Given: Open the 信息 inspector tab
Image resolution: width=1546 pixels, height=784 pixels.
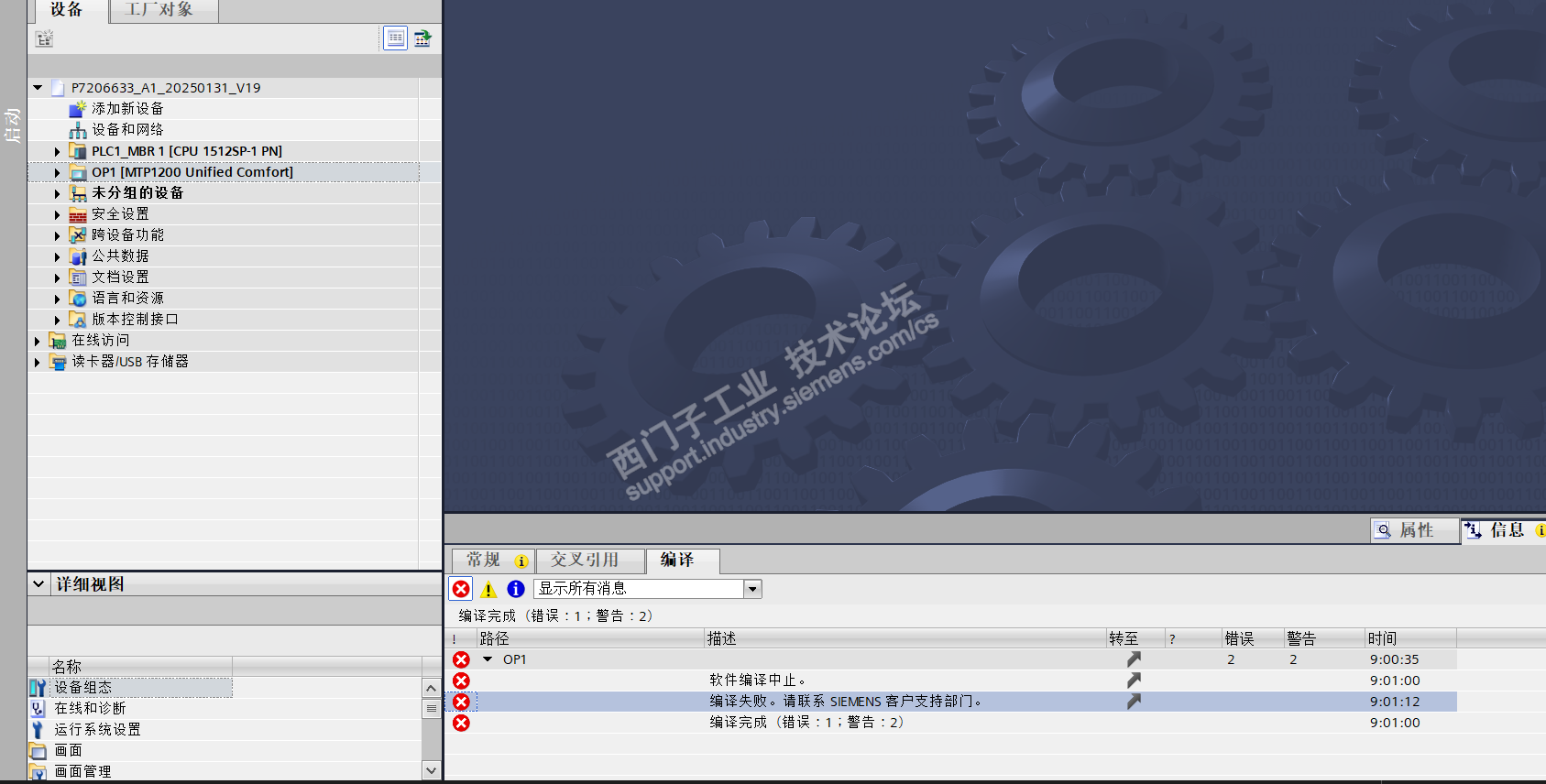Looking at the screenshot, I should click(x=1505, y=530).
